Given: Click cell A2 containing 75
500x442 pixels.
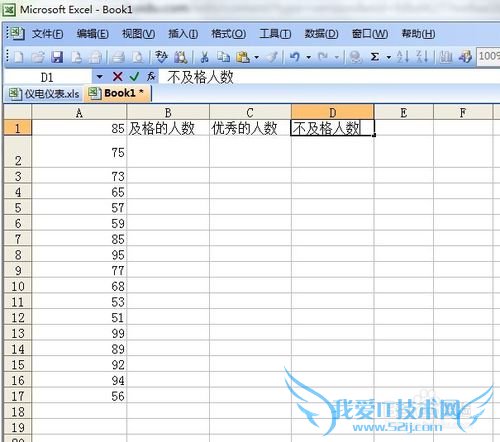Looking at the screenshot, I should point(79,152).
